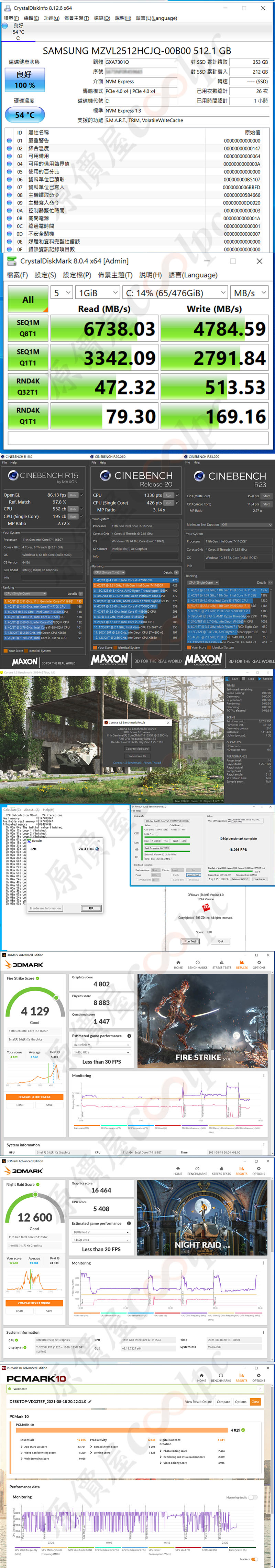Open OPTIONS gear in the Fire Strike 3DMark window
This screenshot has height=1568, width=275.
(259, 965)
